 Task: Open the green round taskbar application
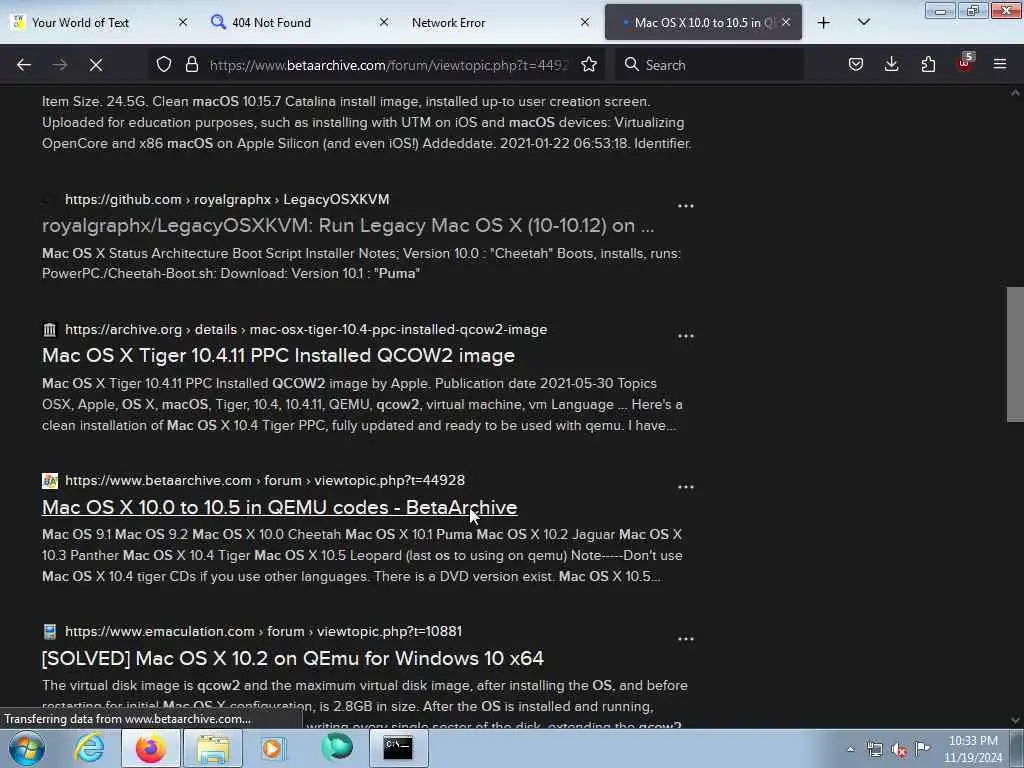(337, 748)
